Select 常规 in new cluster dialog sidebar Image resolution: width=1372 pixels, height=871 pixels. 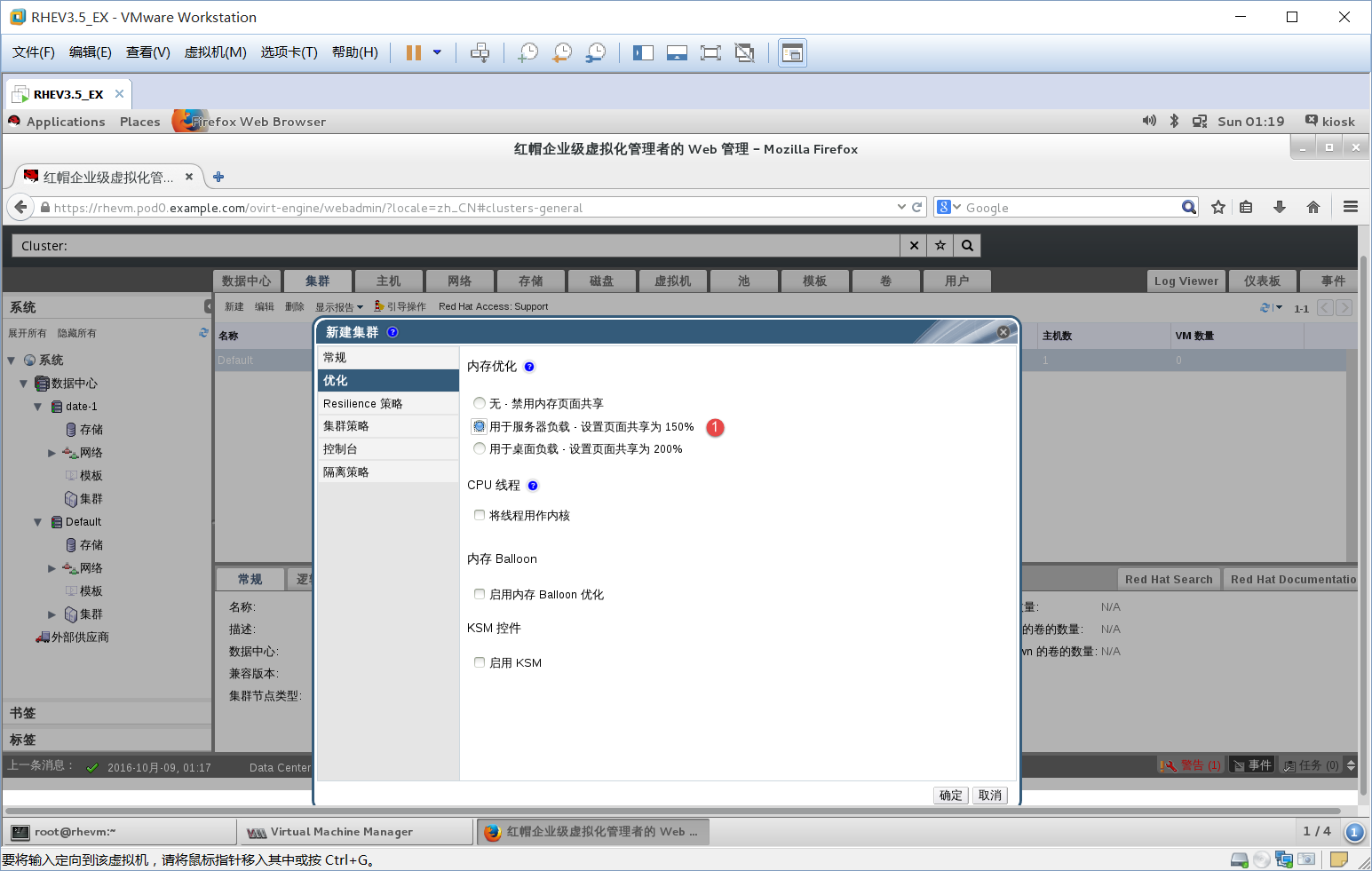click(388, 358)
